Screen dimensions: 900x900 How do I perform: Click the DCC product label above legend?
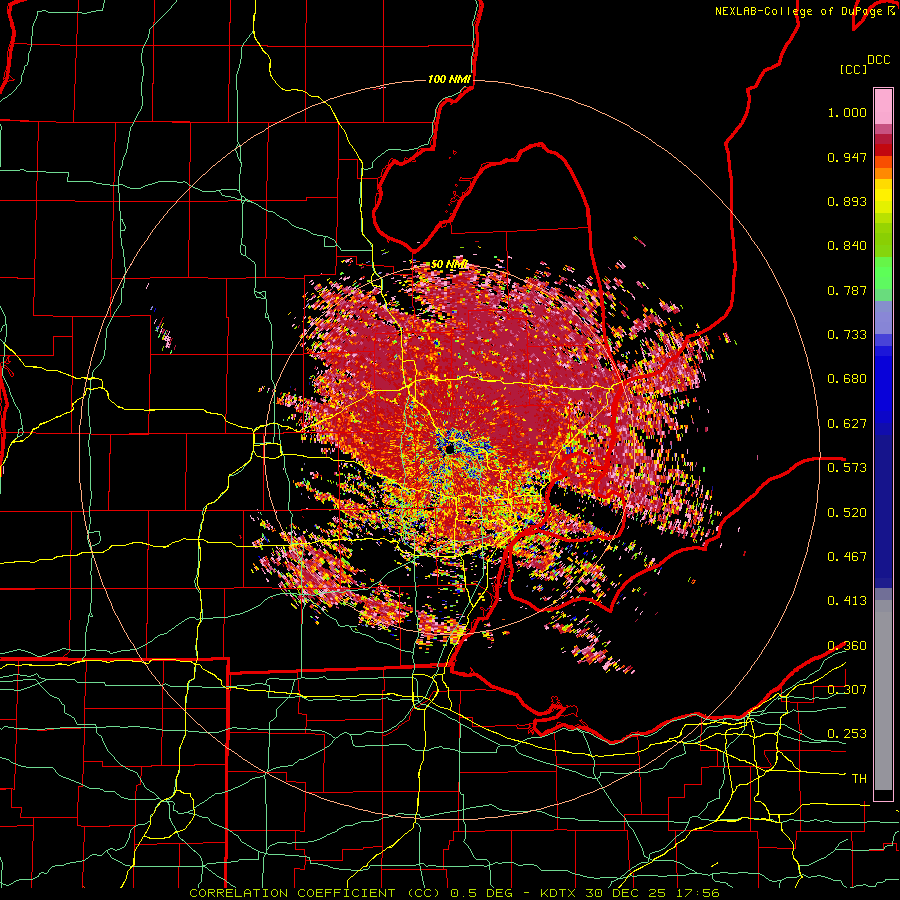coord(878,60)
